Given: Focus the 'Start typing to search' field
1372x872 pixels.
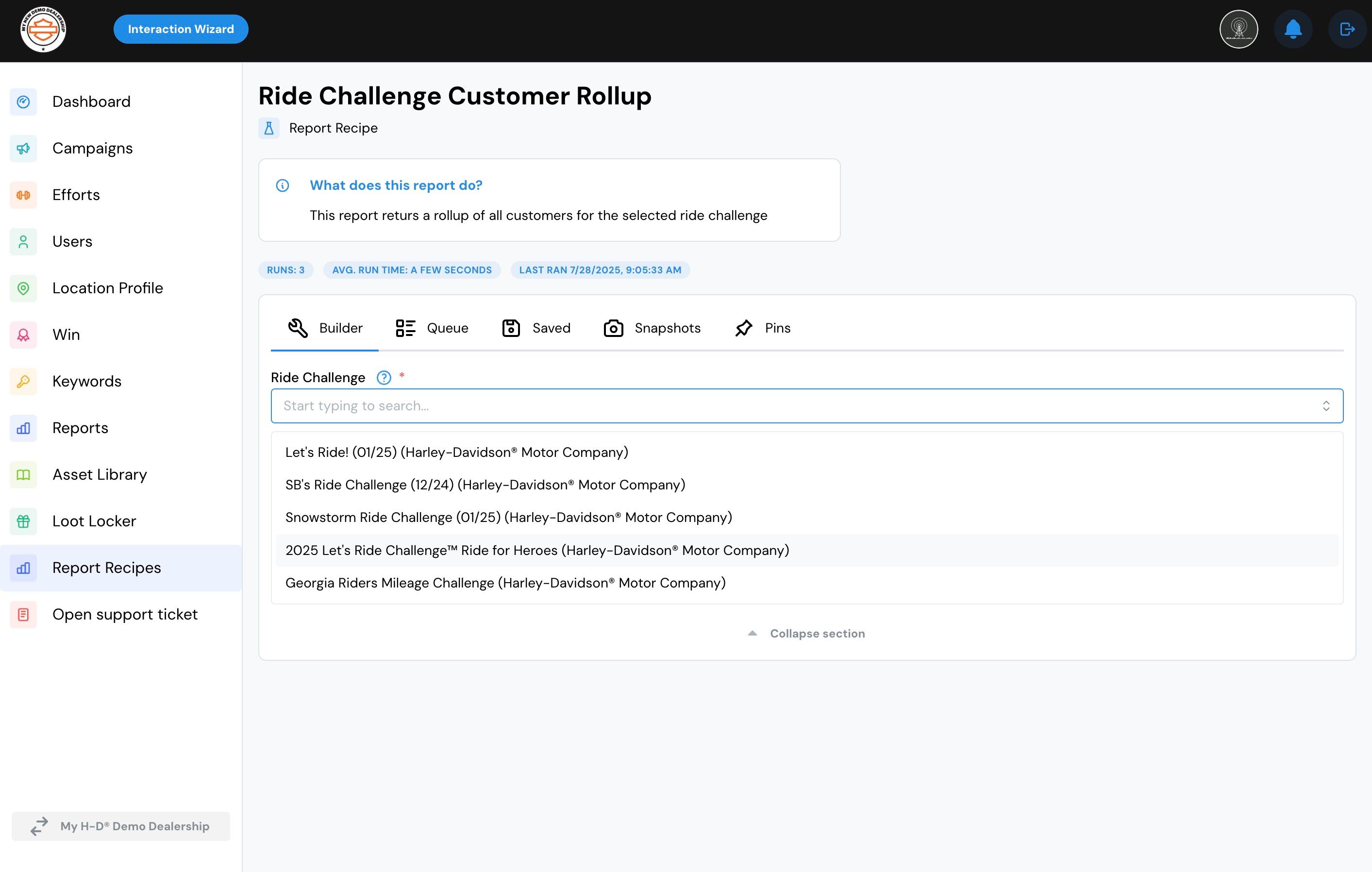Looking at the screenshot, I should (x=798, y=406).
